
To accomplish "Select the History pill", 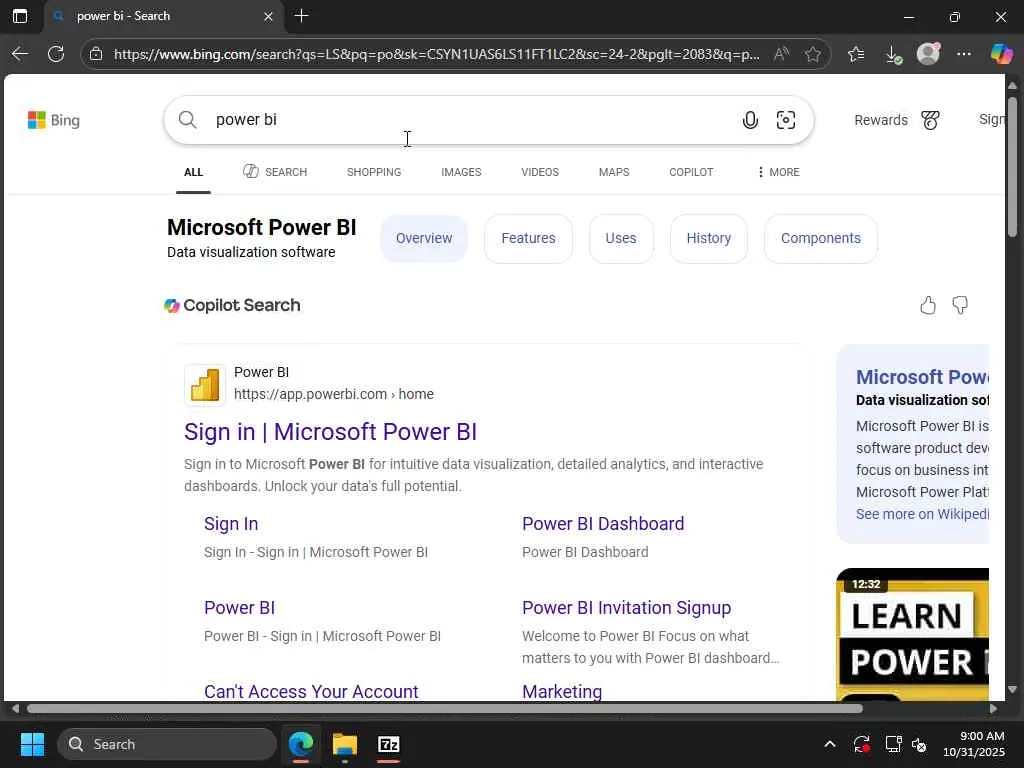I will coord(709,238).
